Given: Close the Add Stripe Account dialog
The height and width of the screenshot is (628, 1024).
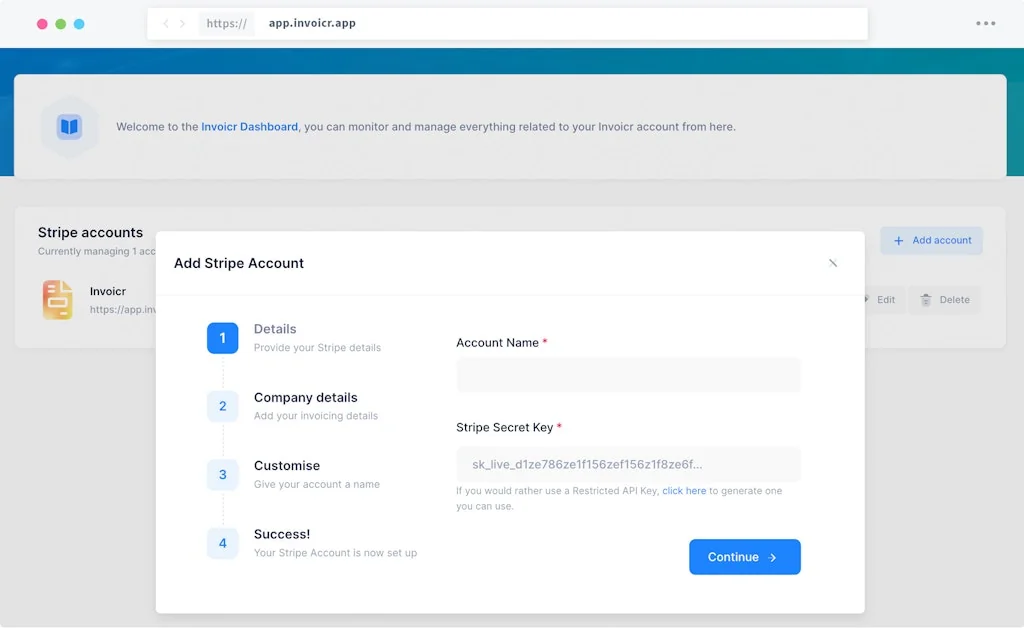Looking at the screenshot, I should (833, 263).
